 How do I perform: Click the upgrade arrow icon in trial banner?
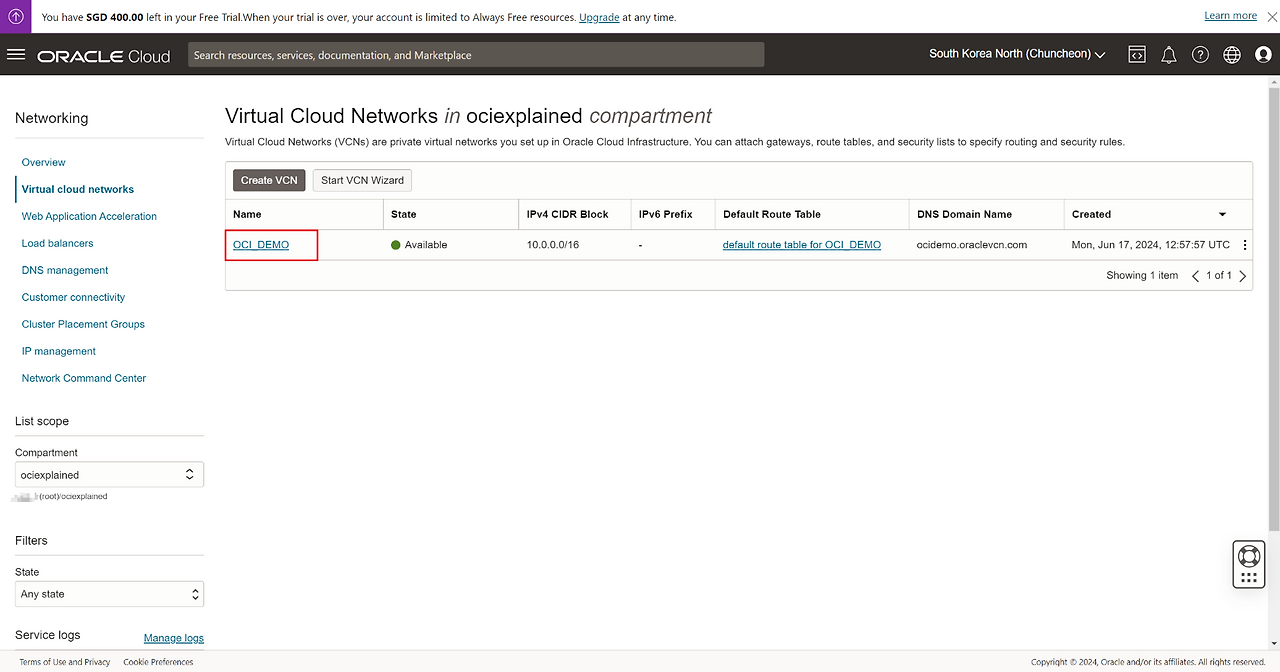(16, 16)
